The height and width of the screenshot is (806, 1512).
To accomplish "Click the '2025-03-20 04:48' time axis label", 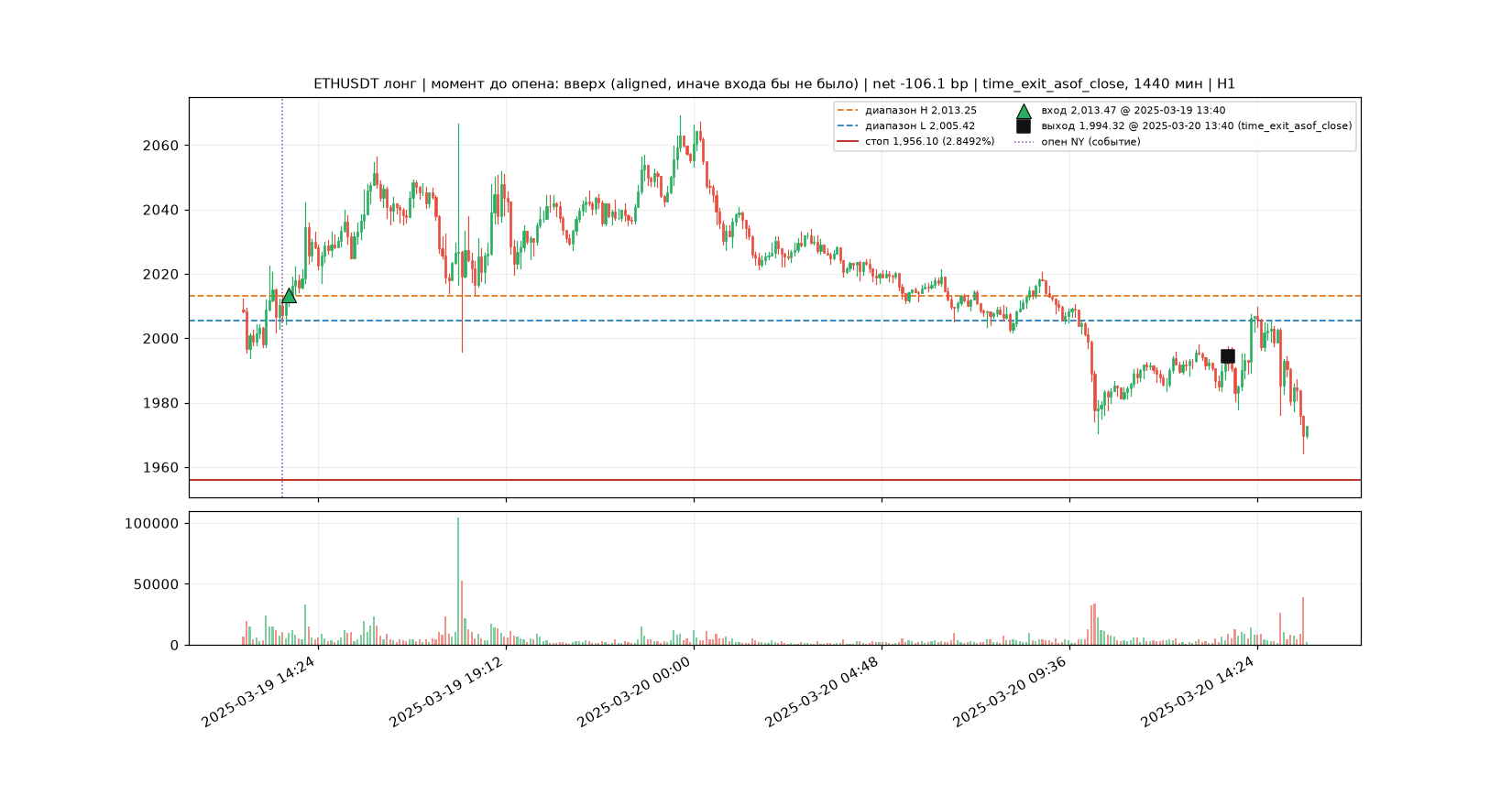I will [x=823, y=692].
